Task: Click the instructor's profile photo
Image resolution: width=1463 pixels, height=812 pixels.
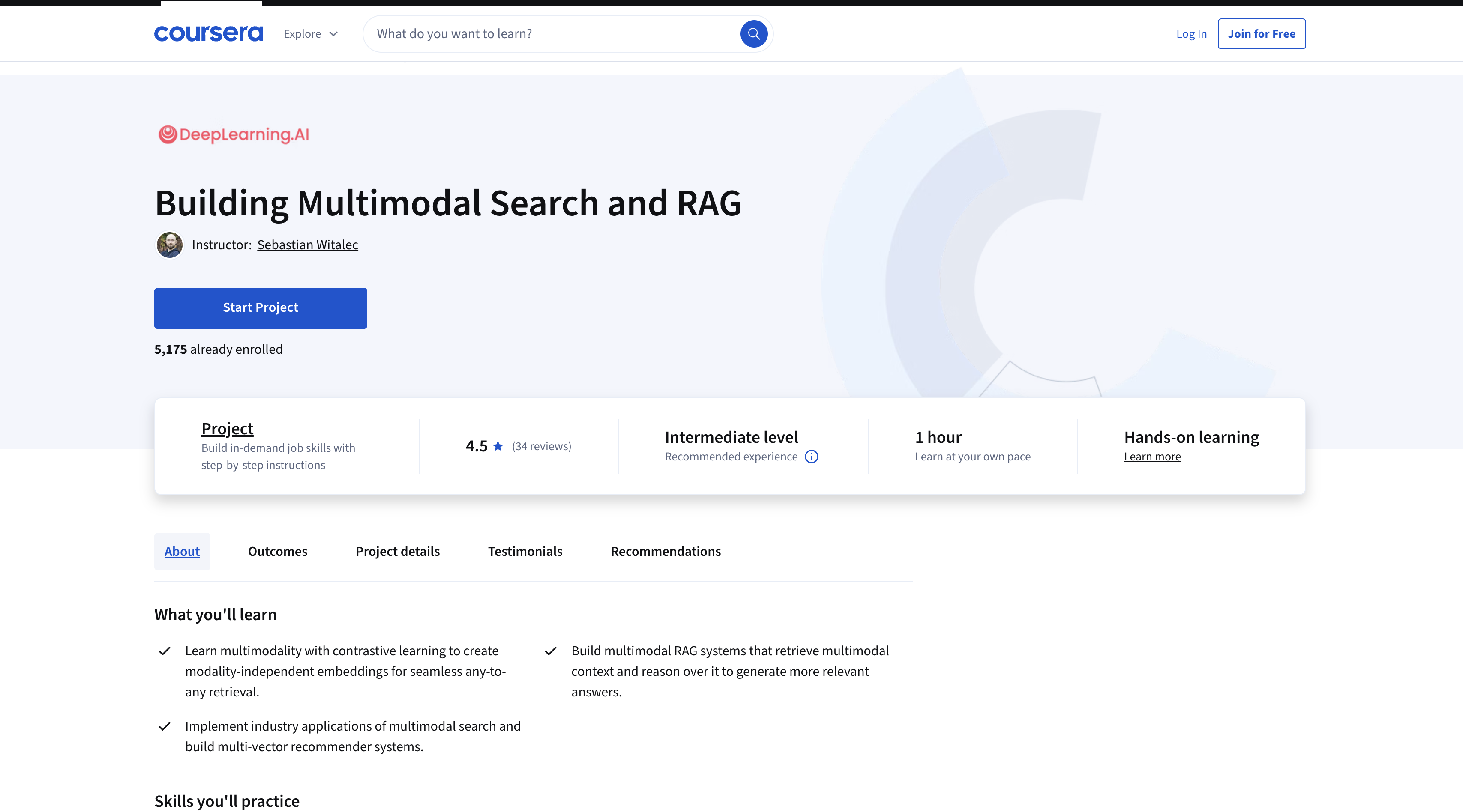Action: click(x=169, y=245)
